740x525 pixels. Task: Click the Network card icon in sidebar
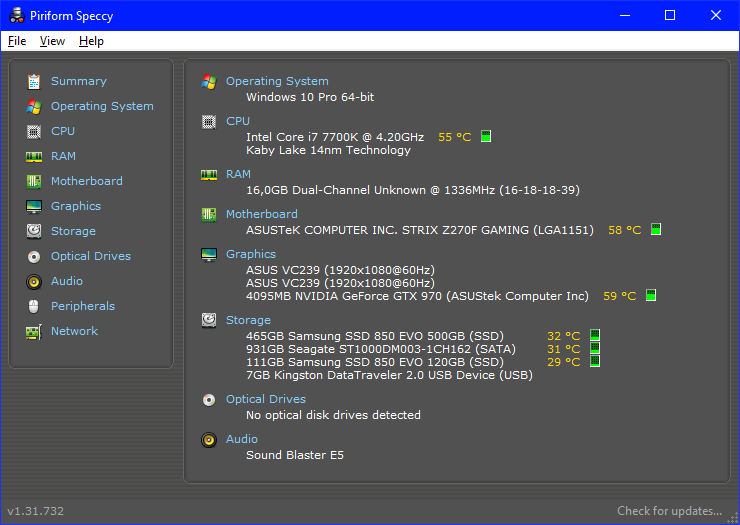pos(34,331)
